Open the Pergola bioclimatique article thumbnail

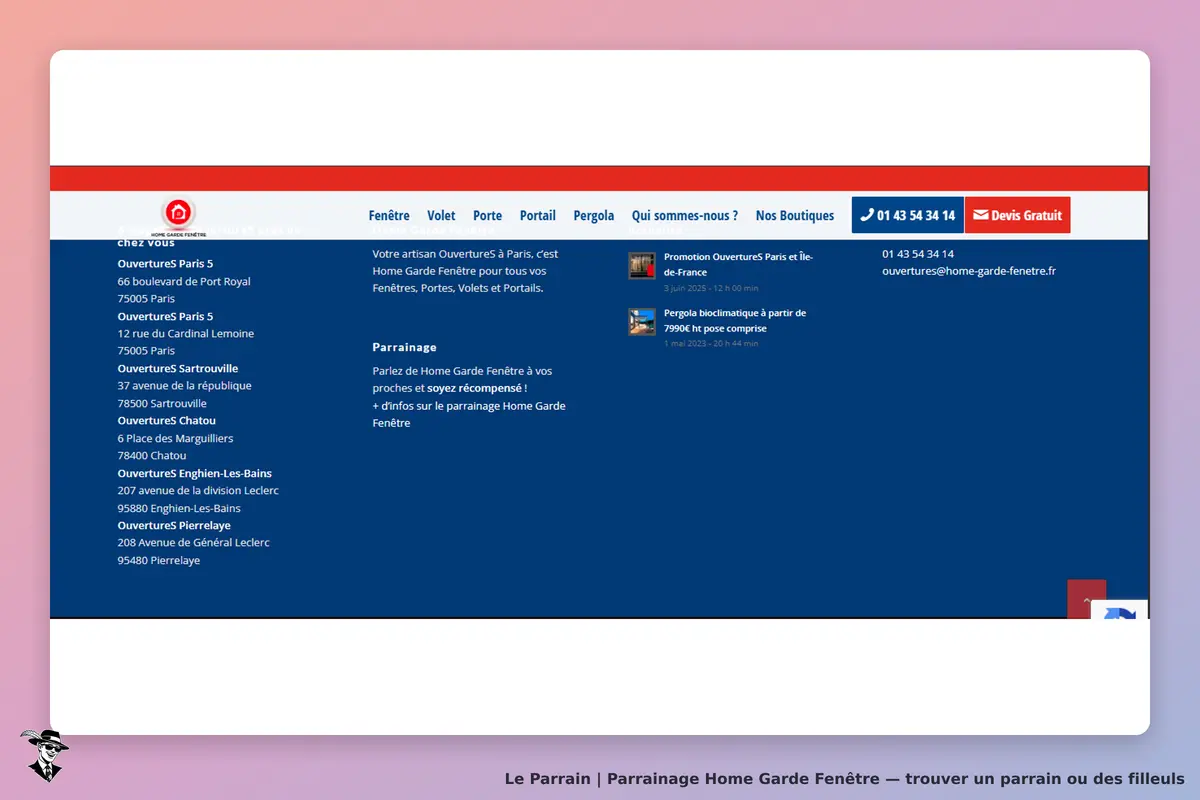(642, 322)
